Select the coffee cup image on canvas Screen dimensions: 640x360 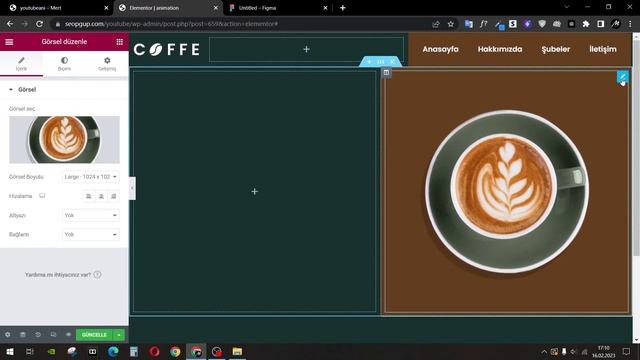pos(507,191)
